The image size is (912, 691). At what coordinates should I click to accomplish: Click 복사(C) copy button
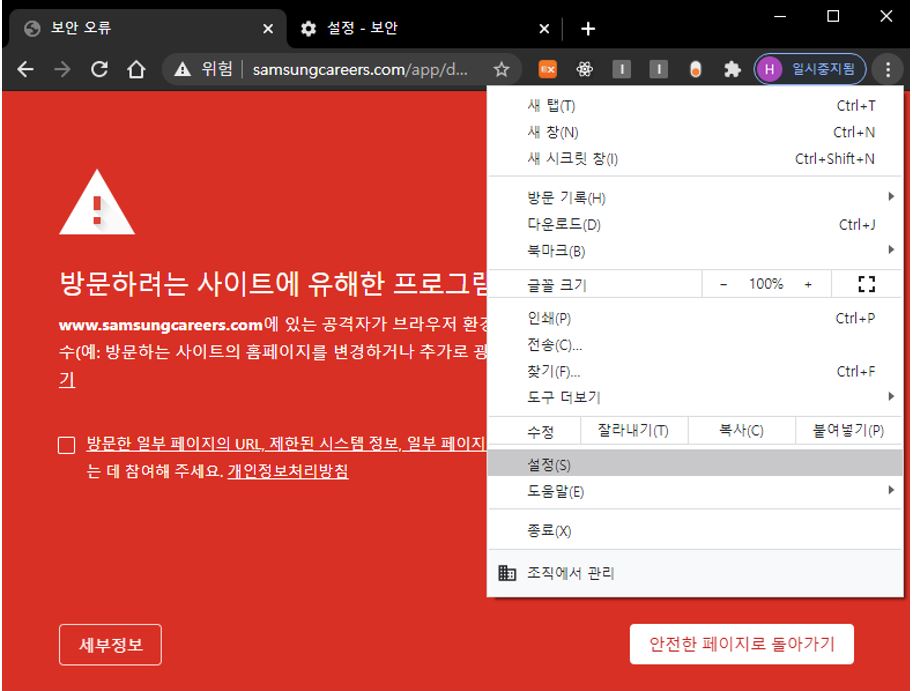(741, 430)
